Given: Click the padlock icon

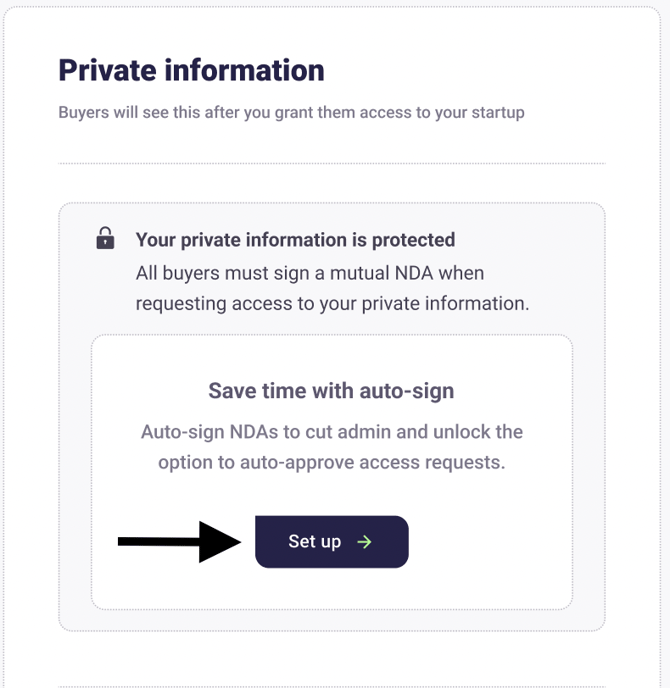Looking at the screenshot, I should [105, 239].
